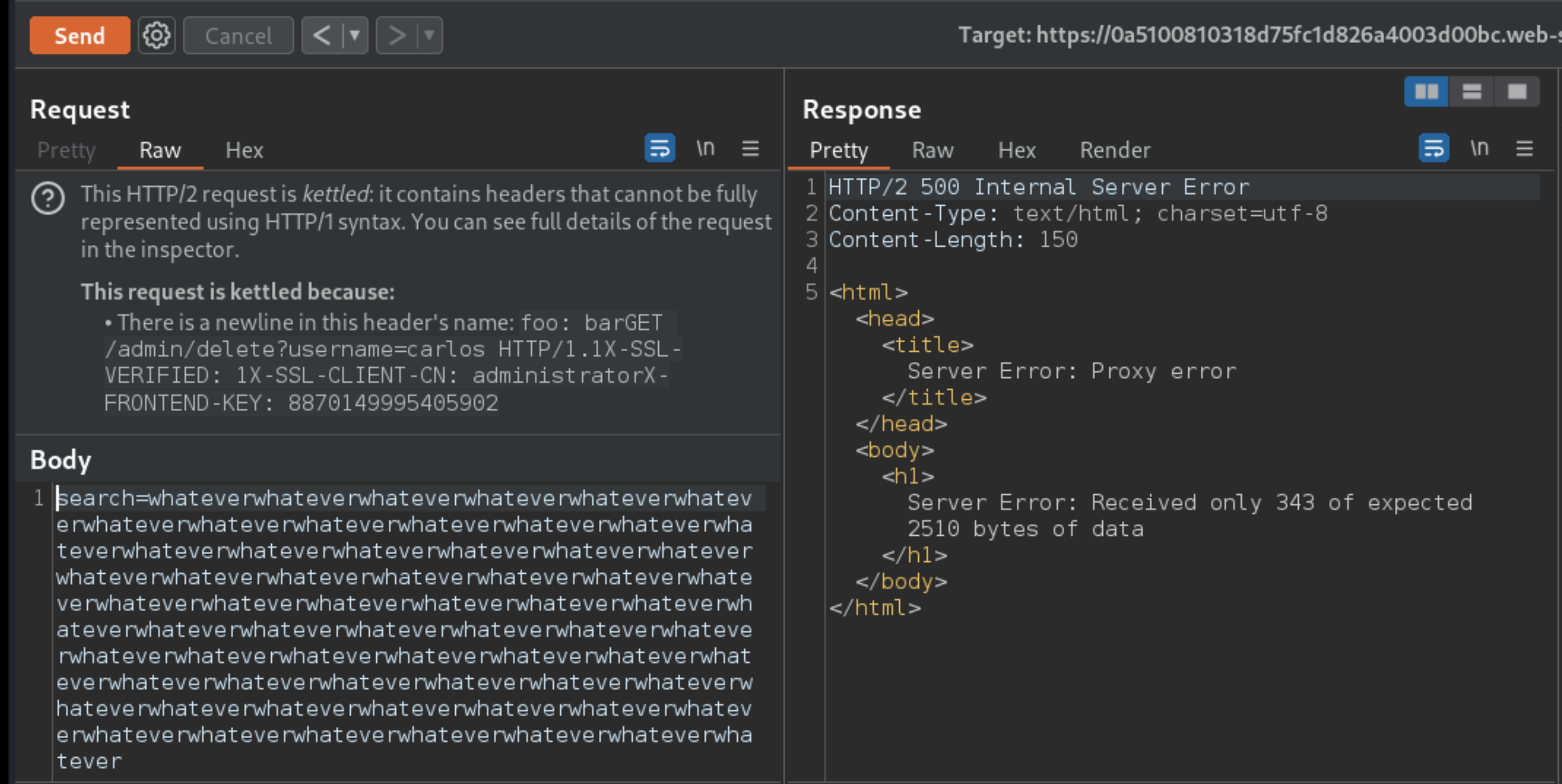Open the Response panel options menu
This screenshot has width=1562, height=784.
[1525, 149]
